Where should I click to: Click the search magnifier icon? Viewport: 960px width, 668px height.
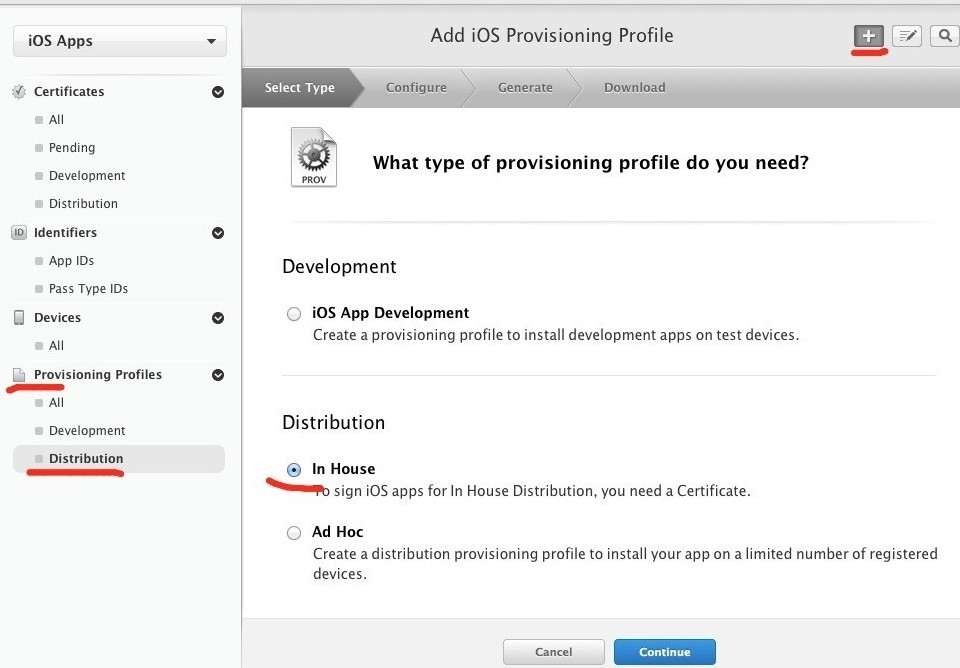[x=945, y=36]
